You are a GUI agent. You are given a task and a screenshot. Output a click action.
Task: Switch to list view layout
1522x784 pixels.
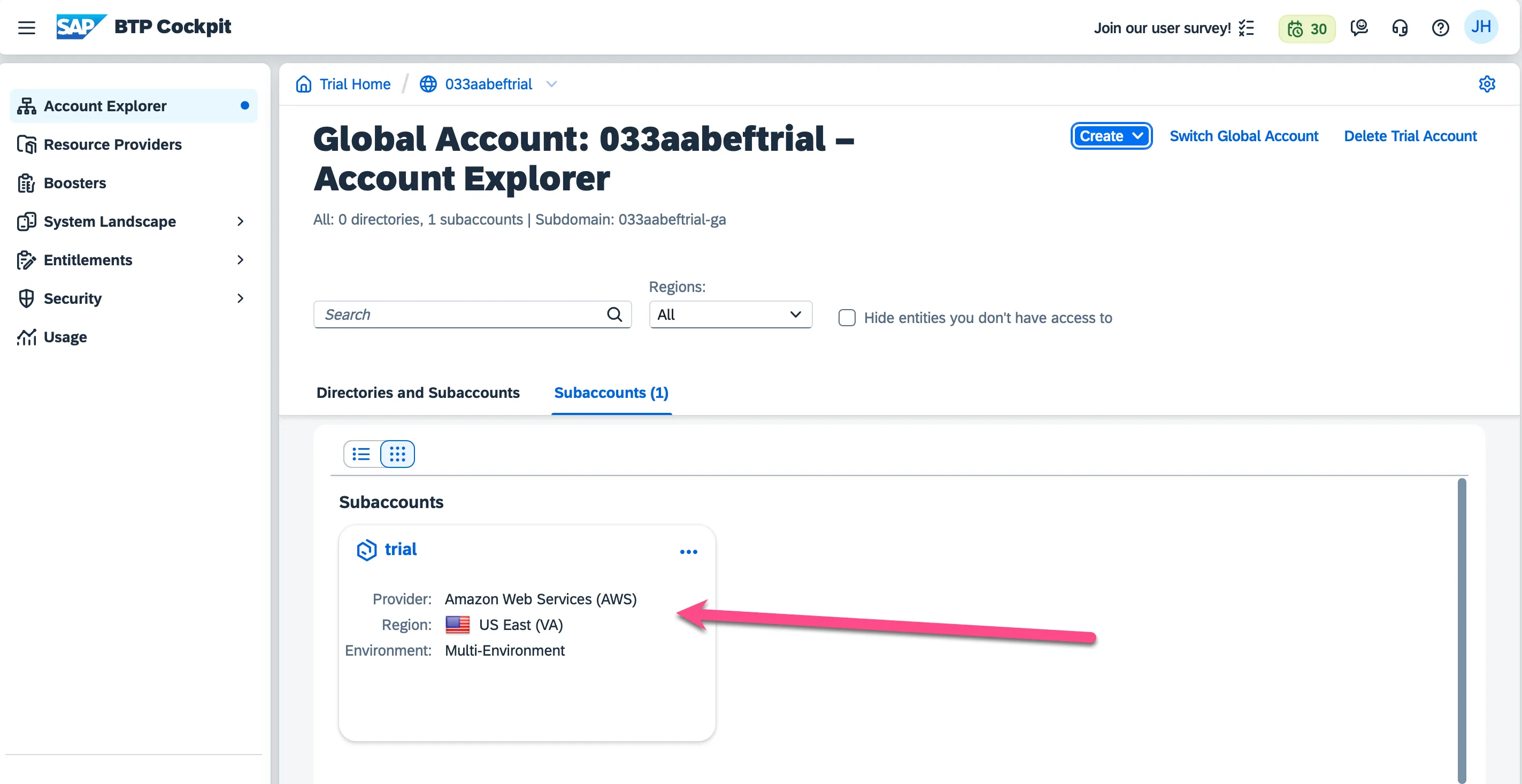361,454
